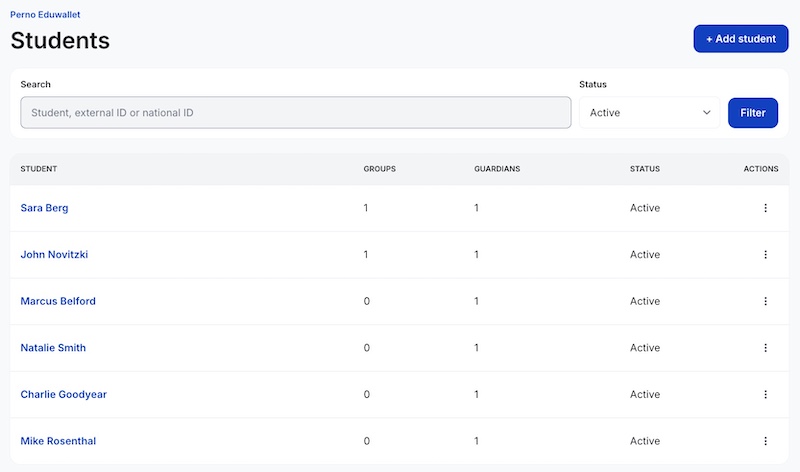Viewport: 800px width, 472px height.
Task: Open actions menu for Sara Berg
Action: pos(765,208)
